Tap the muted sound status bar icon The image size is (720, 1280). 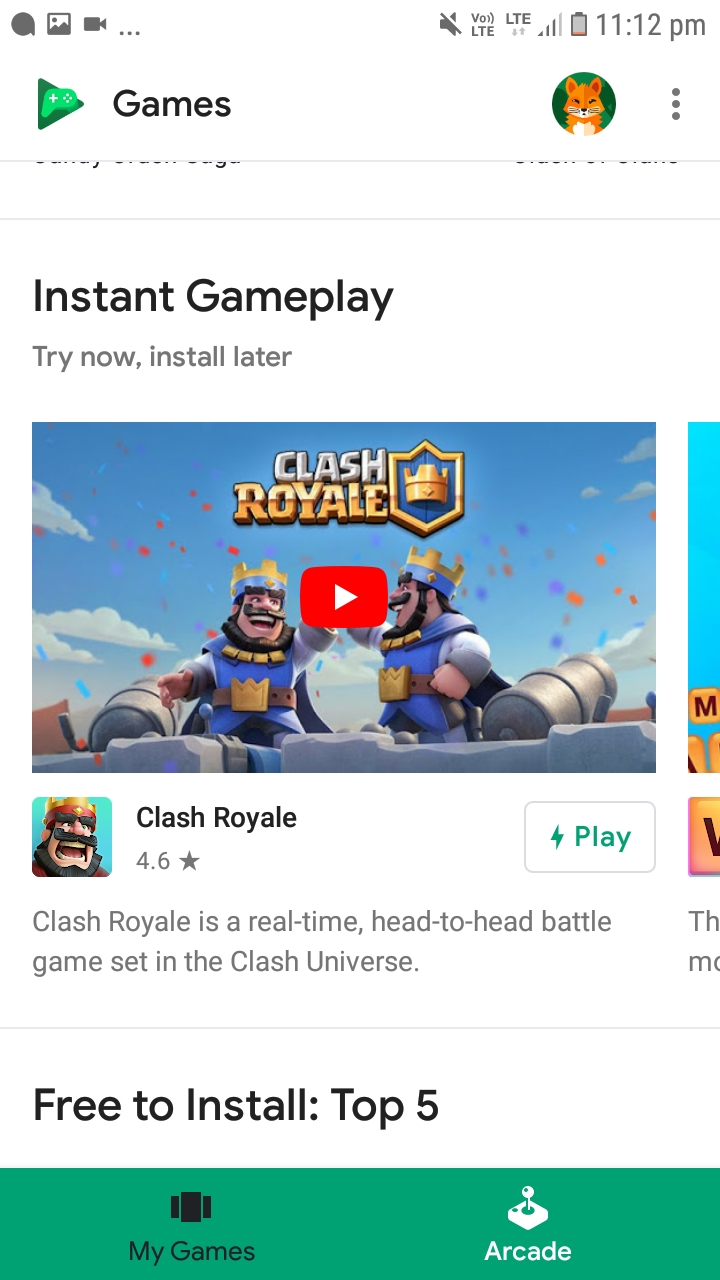450,24
